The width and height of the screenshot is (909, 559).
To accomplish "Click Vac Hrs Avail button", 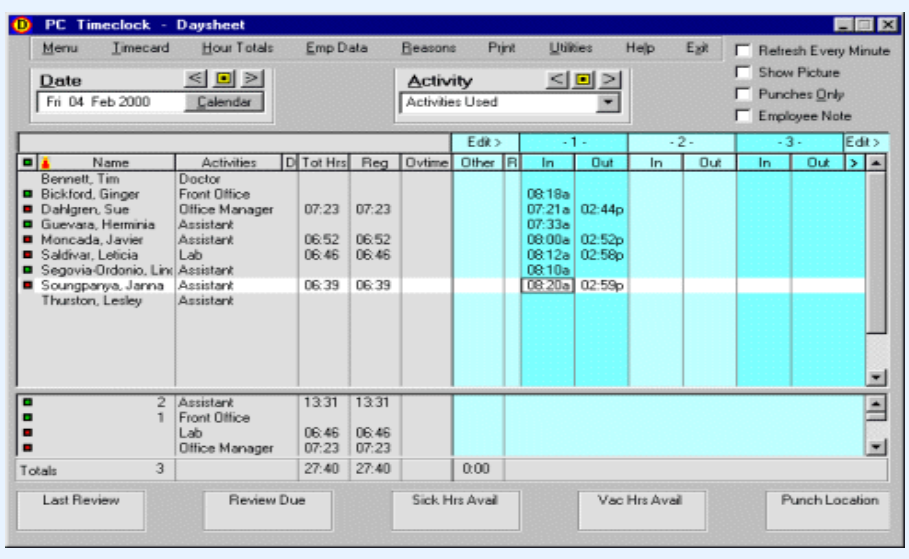I will click(x=641, y=510).
